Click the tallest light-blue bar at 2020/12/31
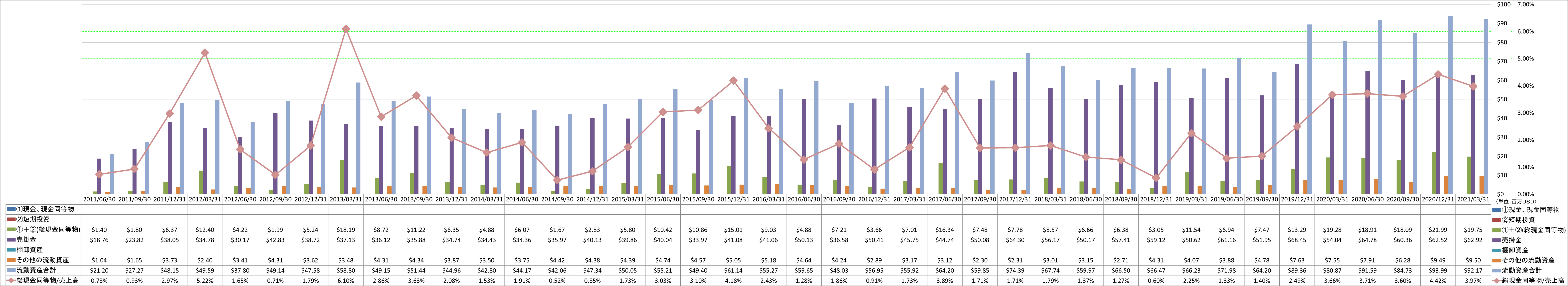 (x=1451, y=105)
